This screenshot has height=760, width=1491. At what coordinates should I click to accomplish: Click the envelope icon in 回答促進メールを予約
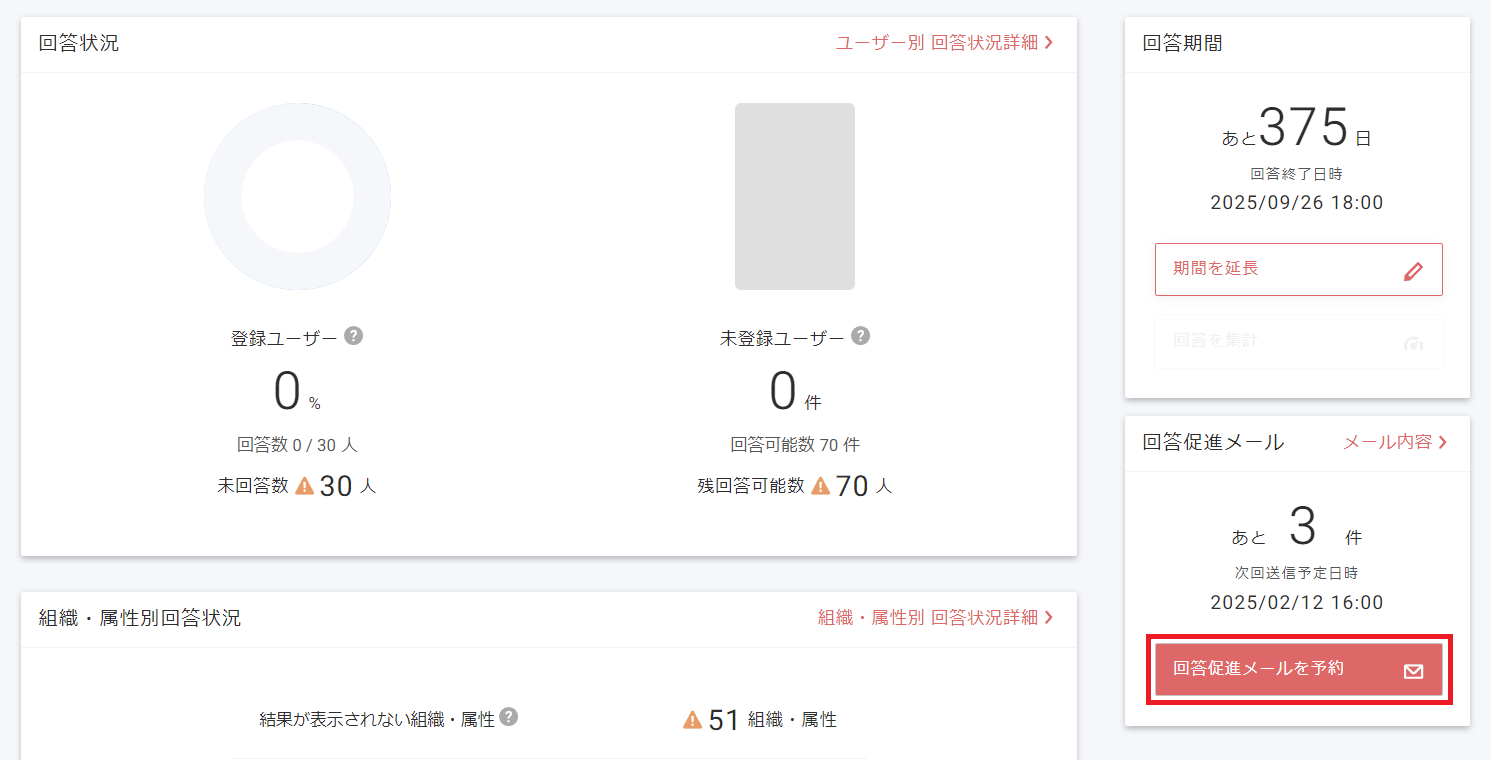(x=1413, y=671)
